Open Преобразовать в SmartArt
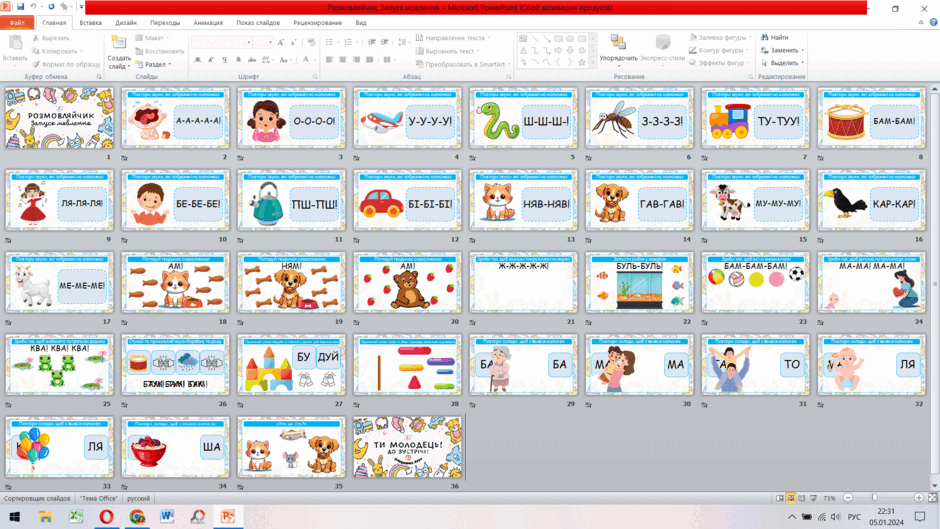Viewport: 940px width, 529px height. (463, 64)
